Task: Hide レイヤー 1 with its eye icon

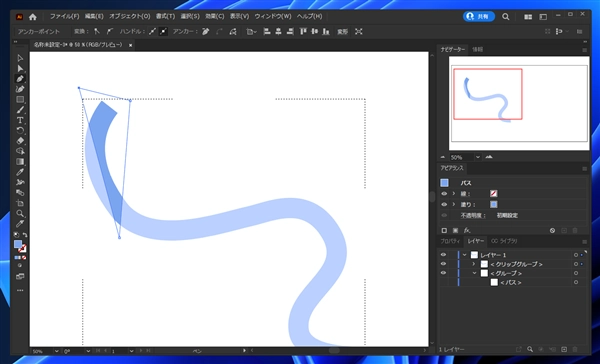Action: 443,255
